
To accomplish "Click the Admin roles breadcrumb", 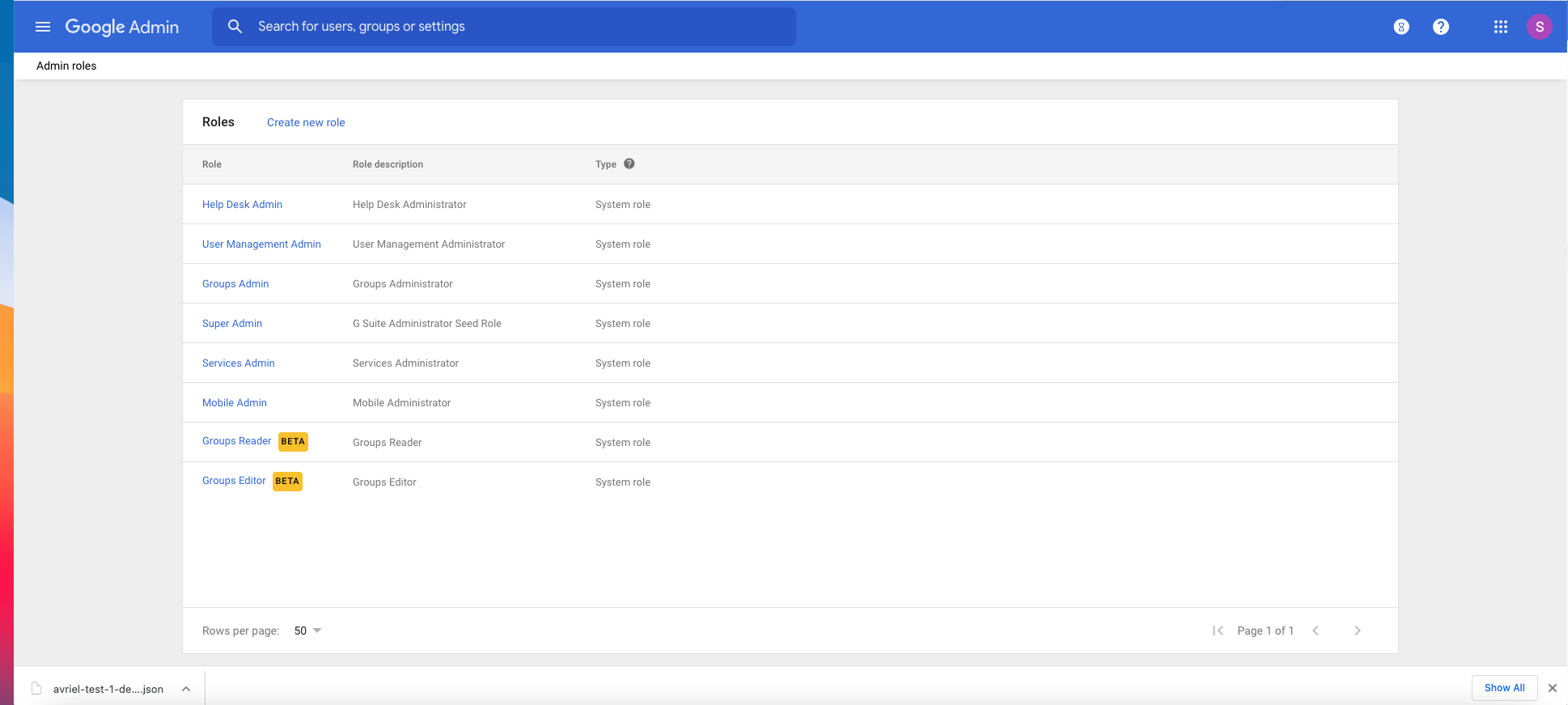I will click(x=66, y=66).
